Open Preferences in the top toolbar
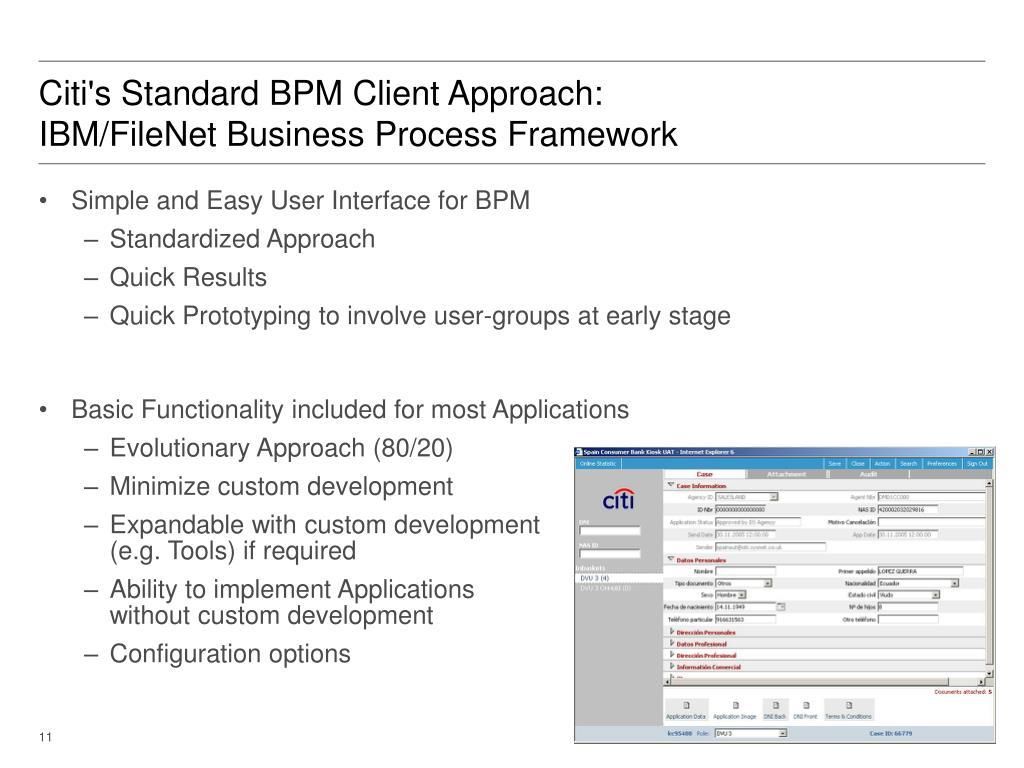Image resolution: width=1024 pixels, height=768 pixels. (942, 464)
